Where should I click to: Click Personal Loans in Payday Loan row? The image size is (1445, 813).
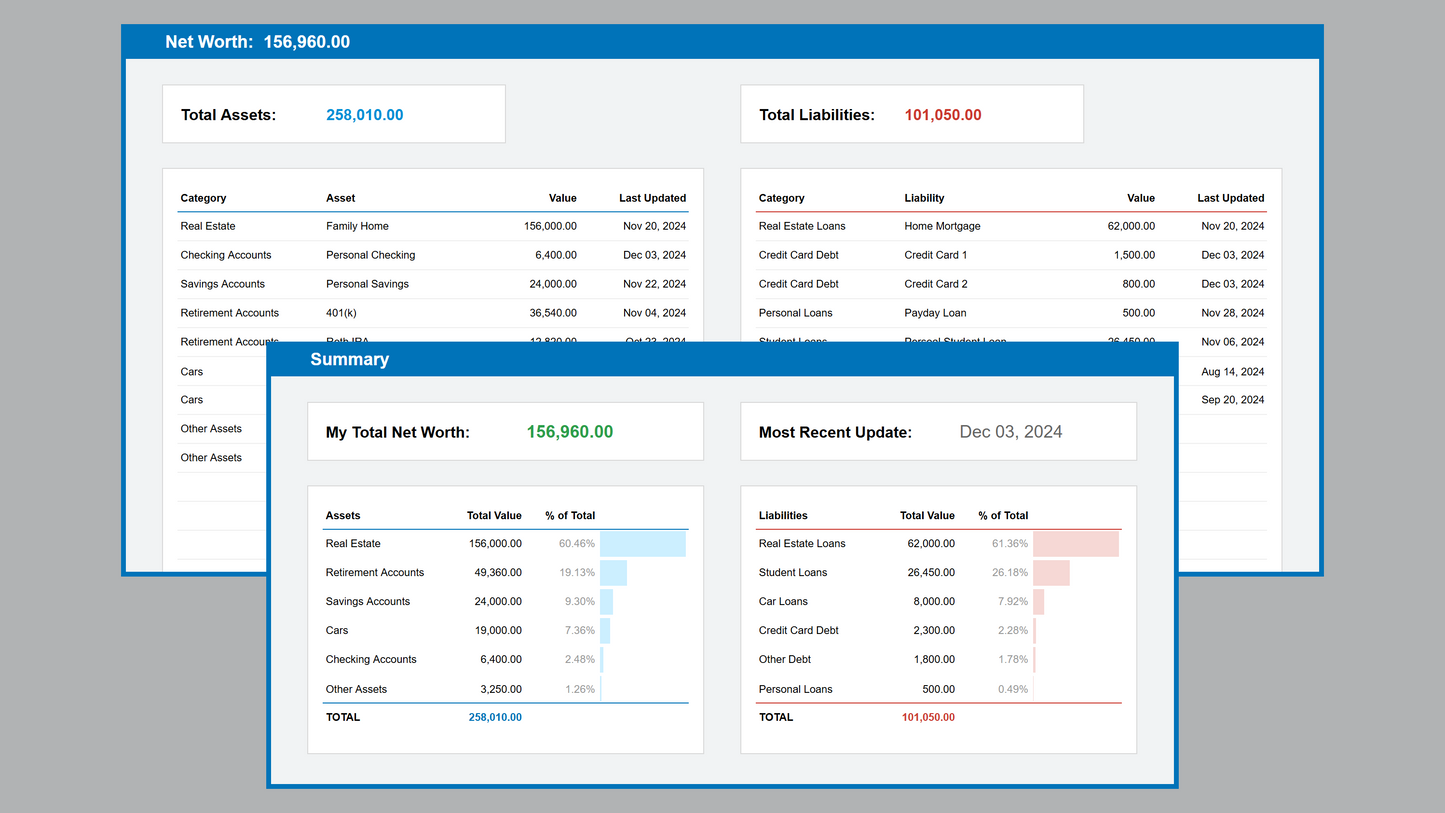click(x=796, y=313)
